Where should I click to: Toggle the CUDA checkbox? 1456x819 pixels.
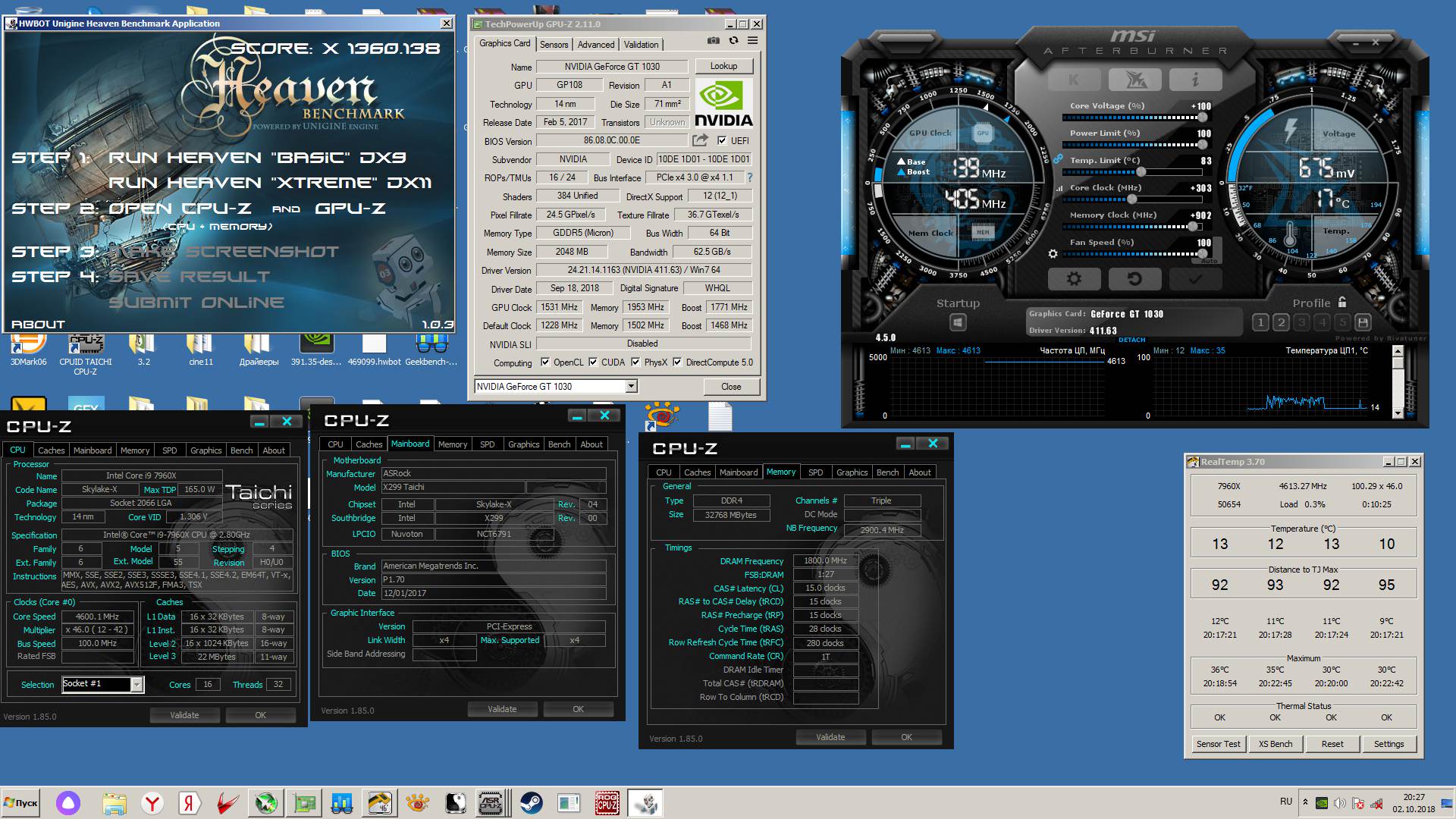pos(593,362)
